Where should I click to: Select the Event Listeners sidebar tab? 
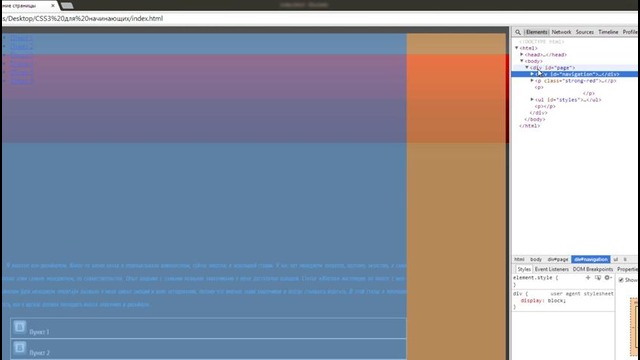coord(551,269)
